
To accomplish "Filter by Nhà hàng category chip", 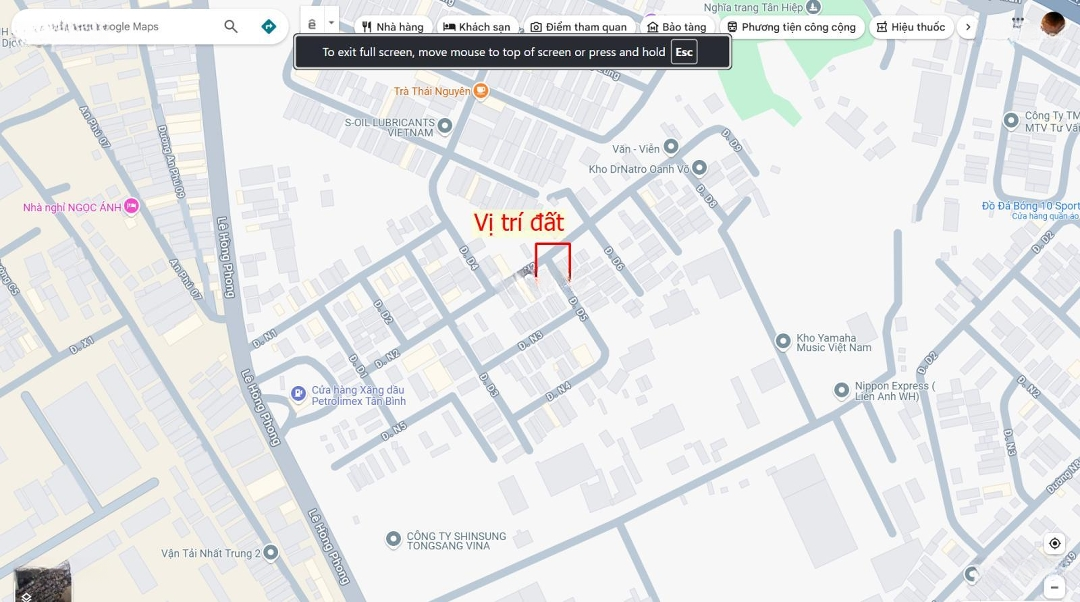I will point(393,27).
